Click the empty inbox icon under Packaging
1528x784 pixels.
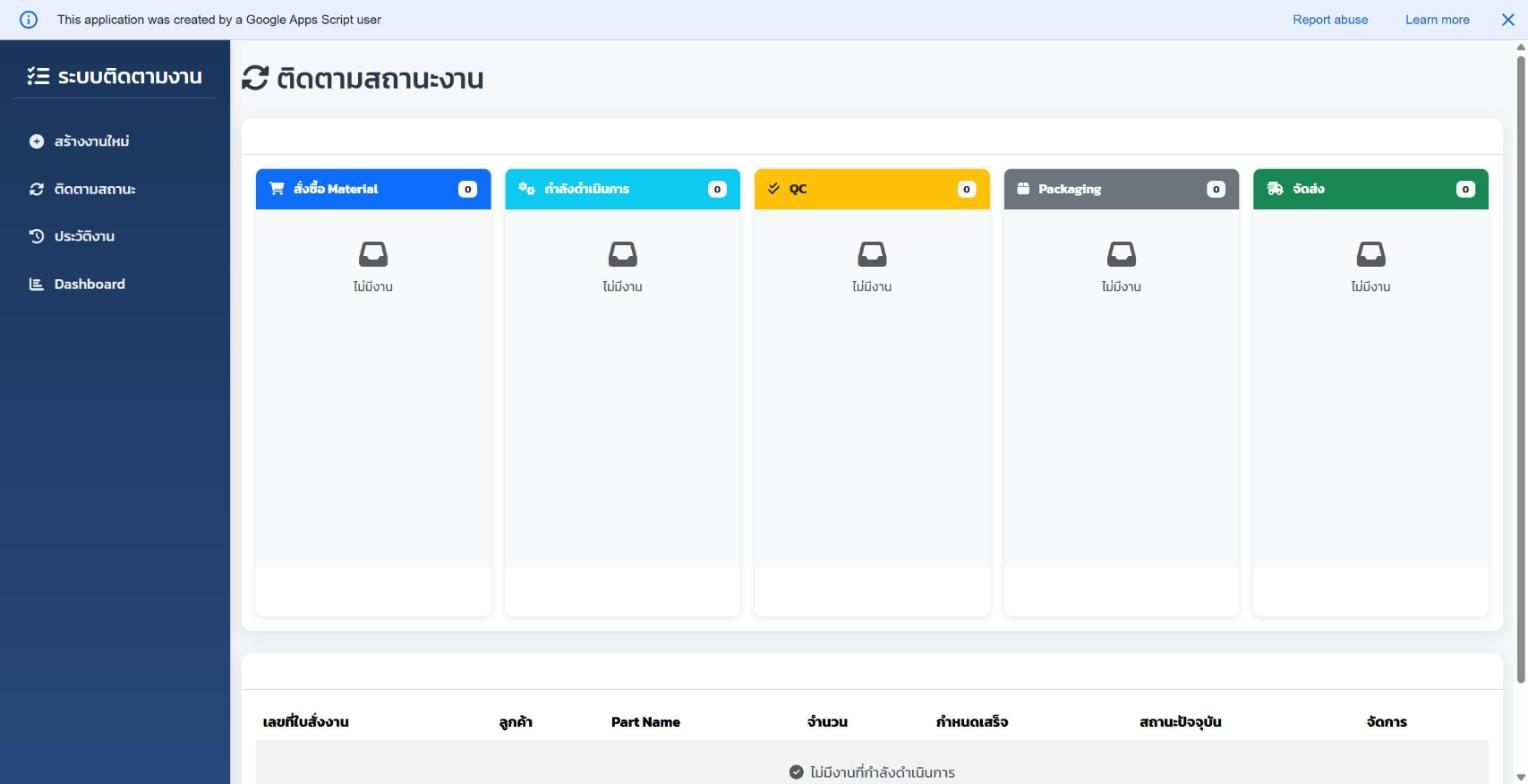[x=1121, y=255]
